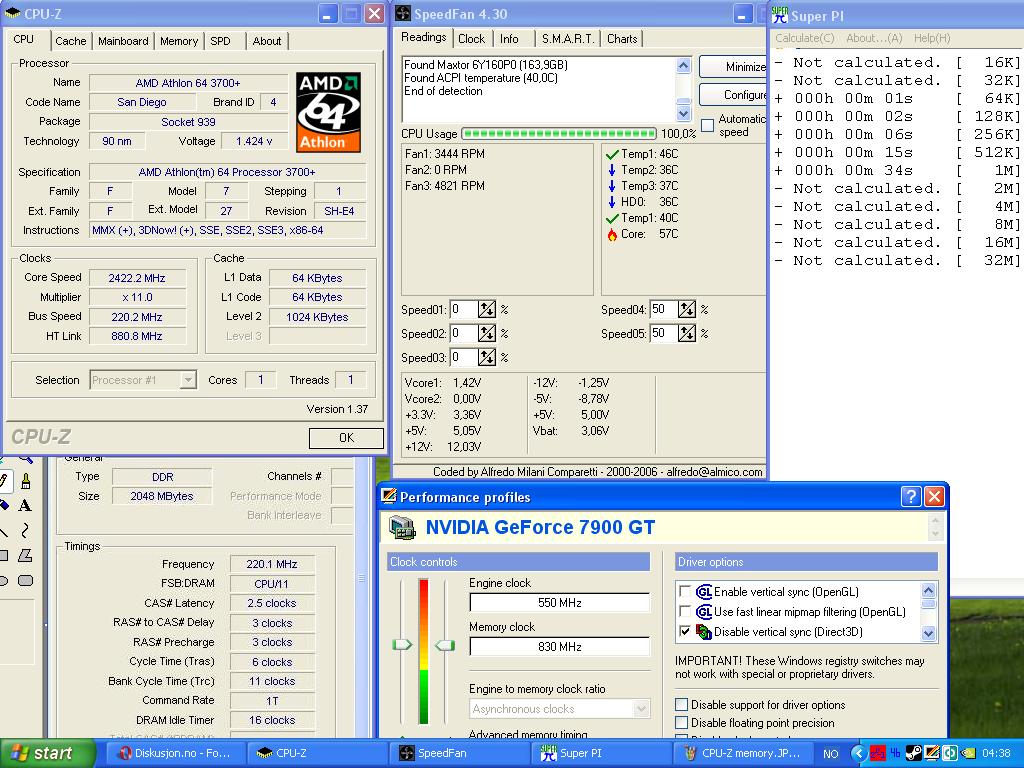Click the down arrow icon beside Temp2: 36C
Image resolution: width=1024 pixels, height=768 pixels.
pyautogui.click(x=611, y=170)
